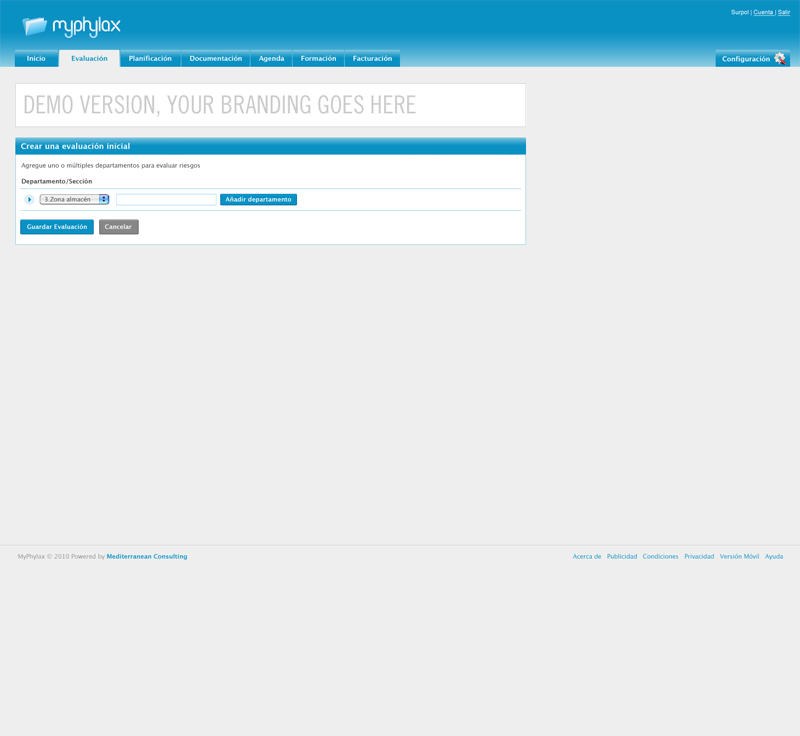Click the department name text field
This screenshot has width=800, height=736.
click(x=166, y=200)
